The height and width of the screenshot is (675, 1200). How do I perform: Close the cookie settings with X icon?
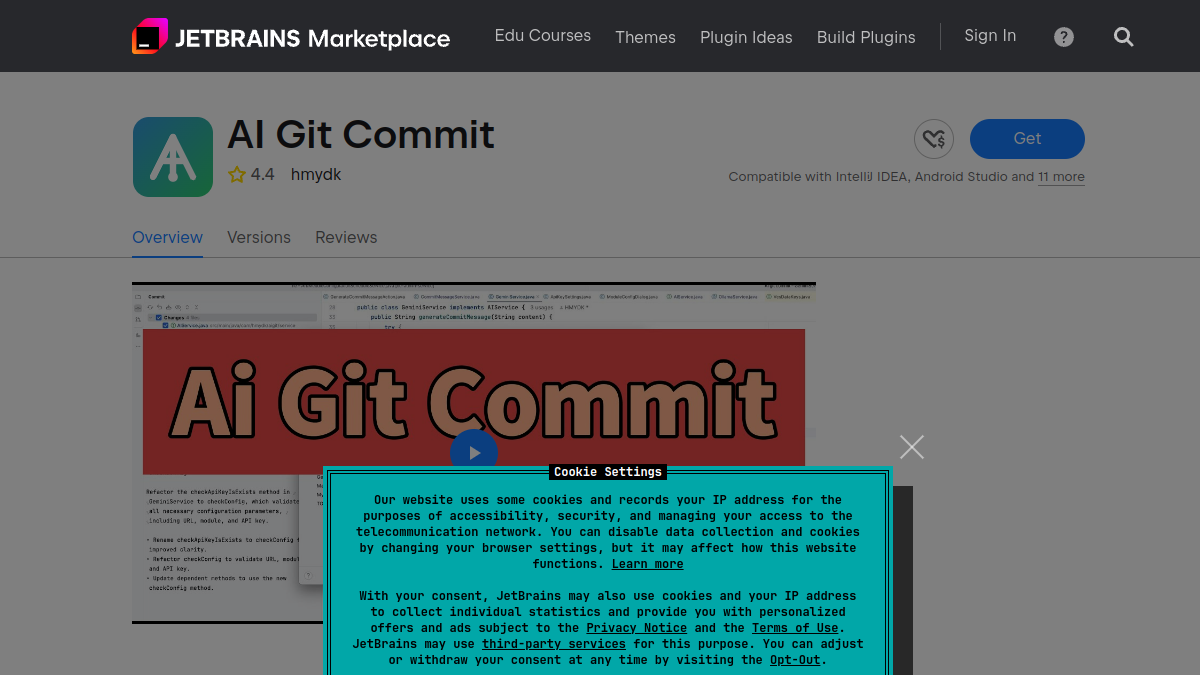912,447
